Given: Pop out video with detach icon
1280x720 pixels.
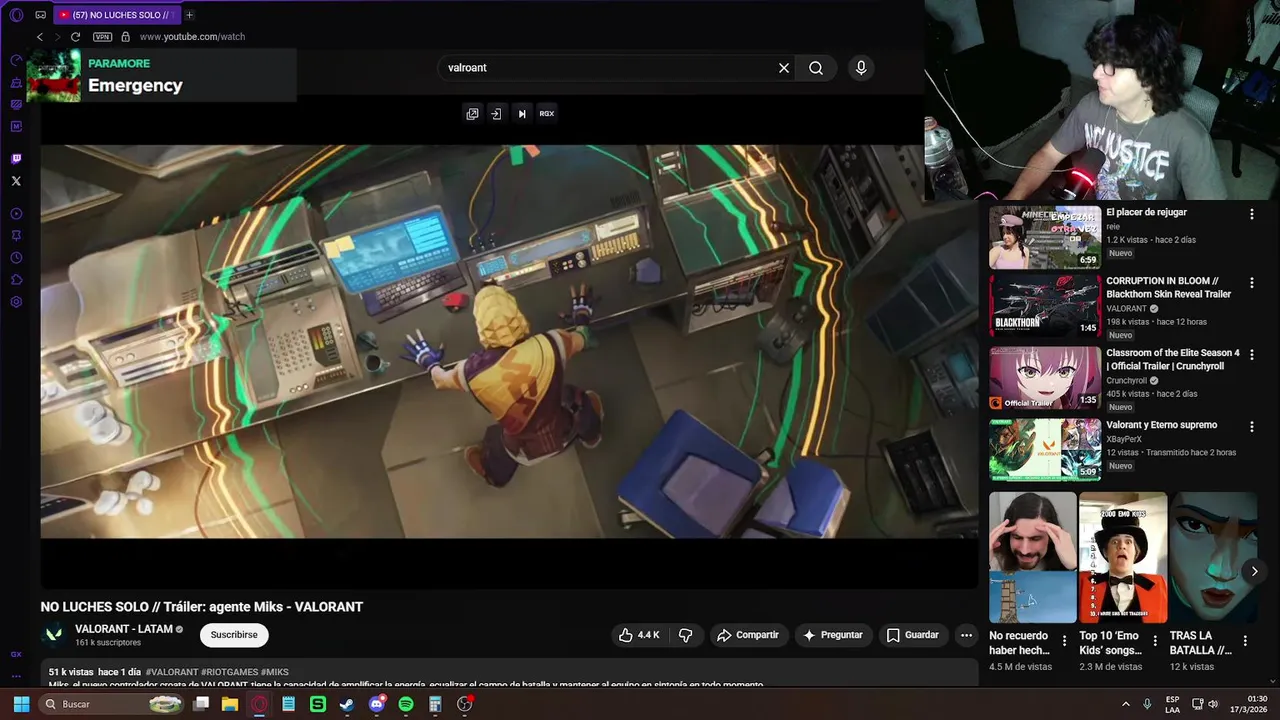Looking at the screenshot, I should pyautogui.click(x=472, y=114).
